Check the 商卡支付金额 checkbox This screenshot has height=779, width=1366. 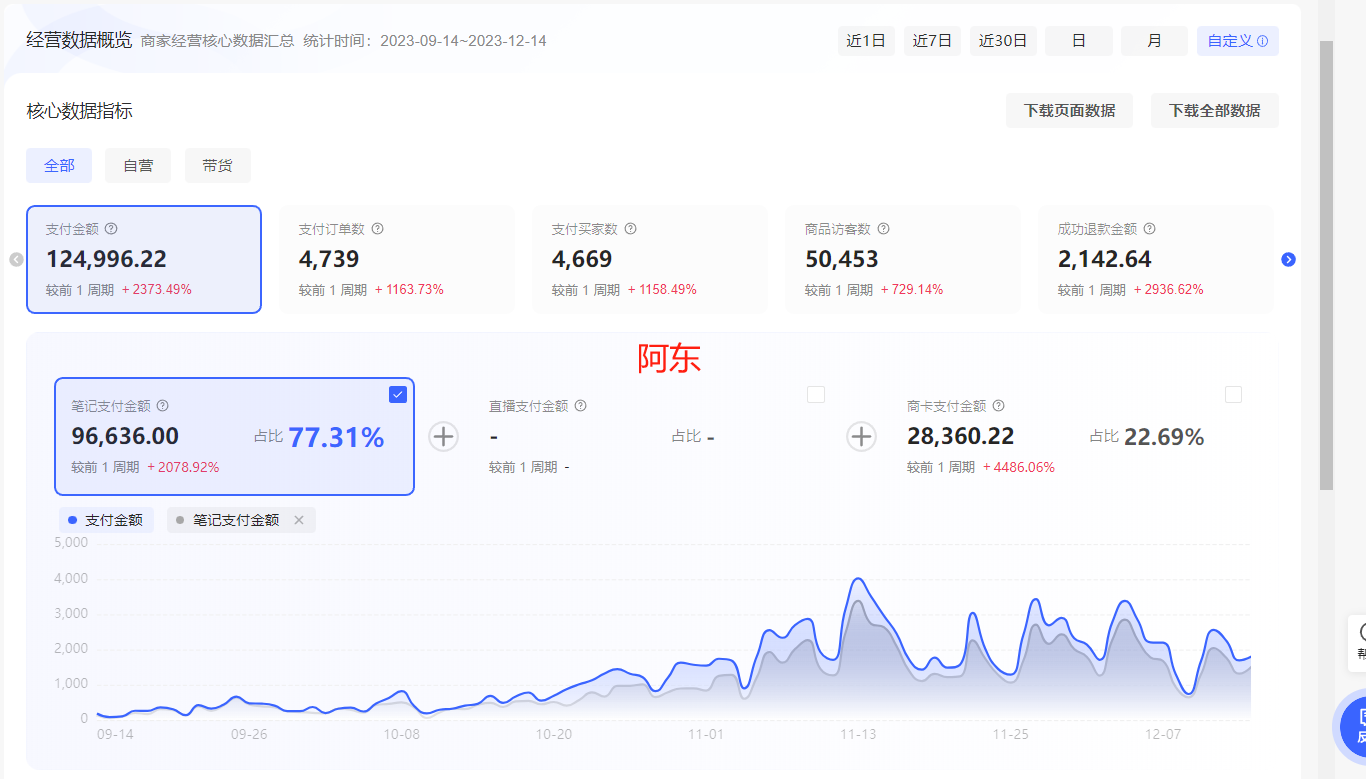coord(1233,395)
